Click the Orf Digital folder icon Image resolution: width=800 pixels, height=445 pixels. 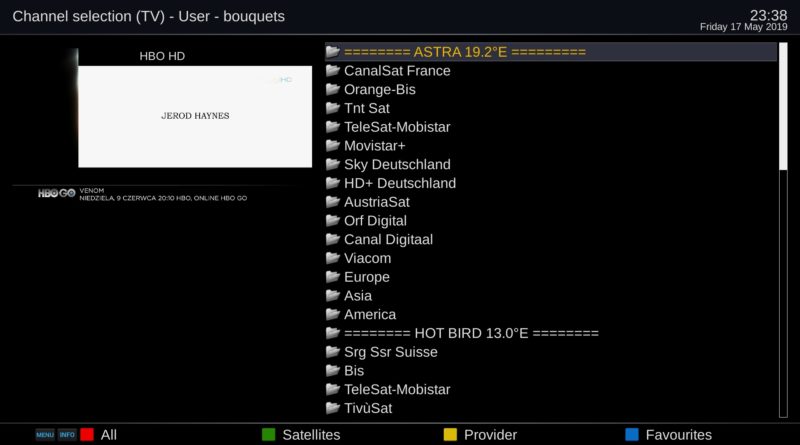333,220
